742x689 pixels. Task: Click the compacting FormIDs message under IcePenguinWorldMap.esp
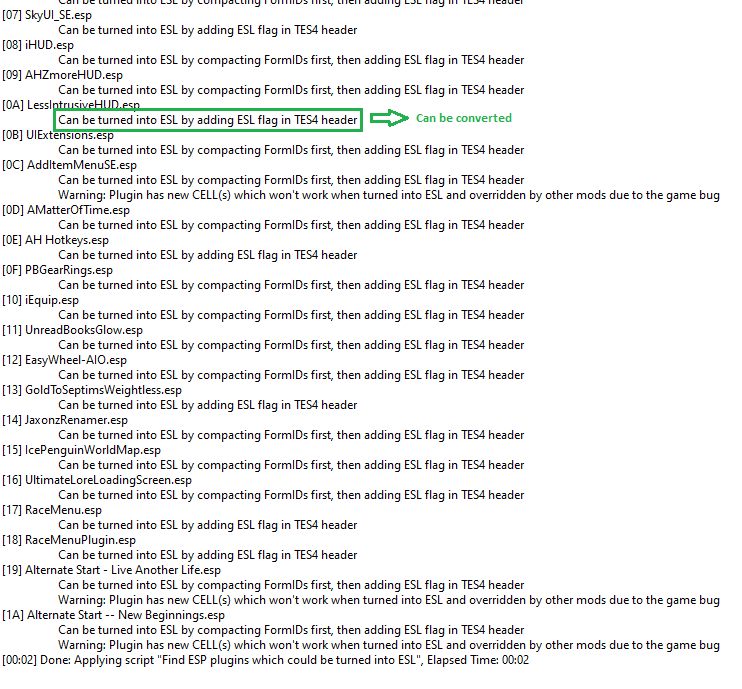291,465
